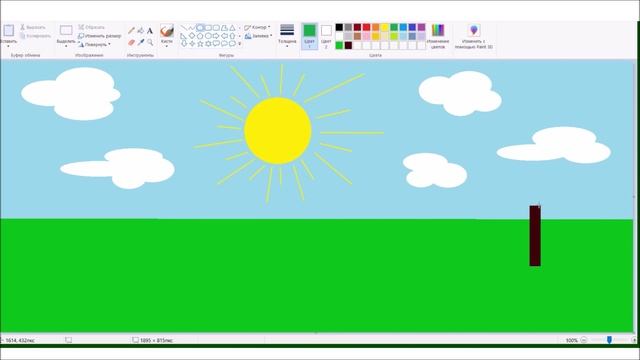The width and height of the screenshot is (640, 360).
Task: Choose the straight Line shape
Action: point(184,28)
